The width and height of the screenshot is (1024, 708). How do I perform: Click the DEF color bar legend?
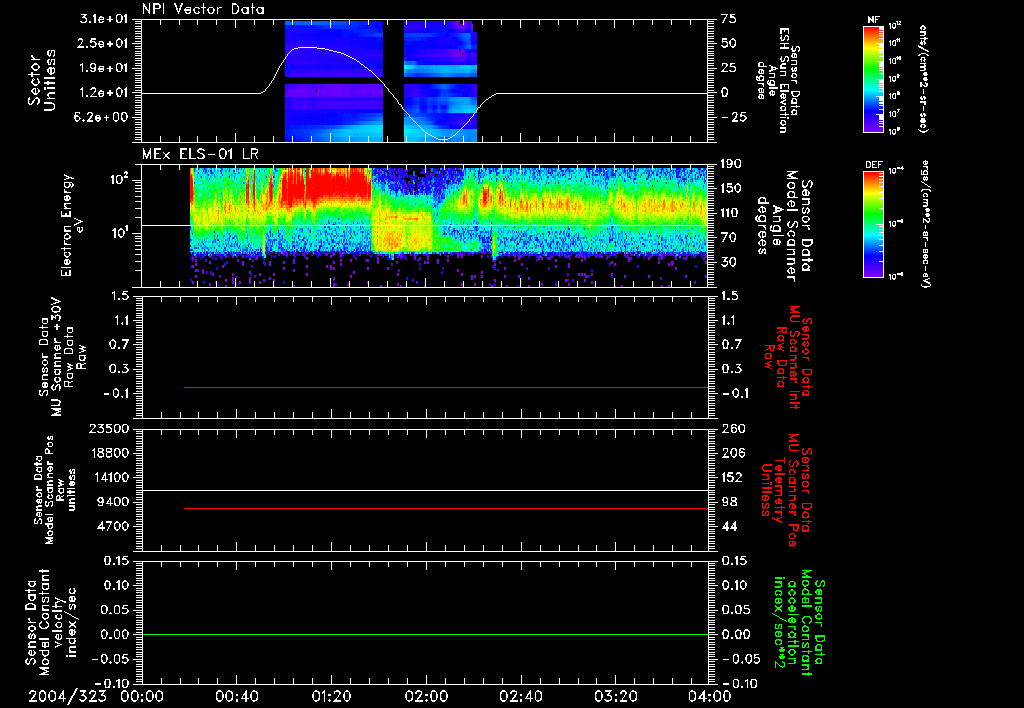[873, 224]
